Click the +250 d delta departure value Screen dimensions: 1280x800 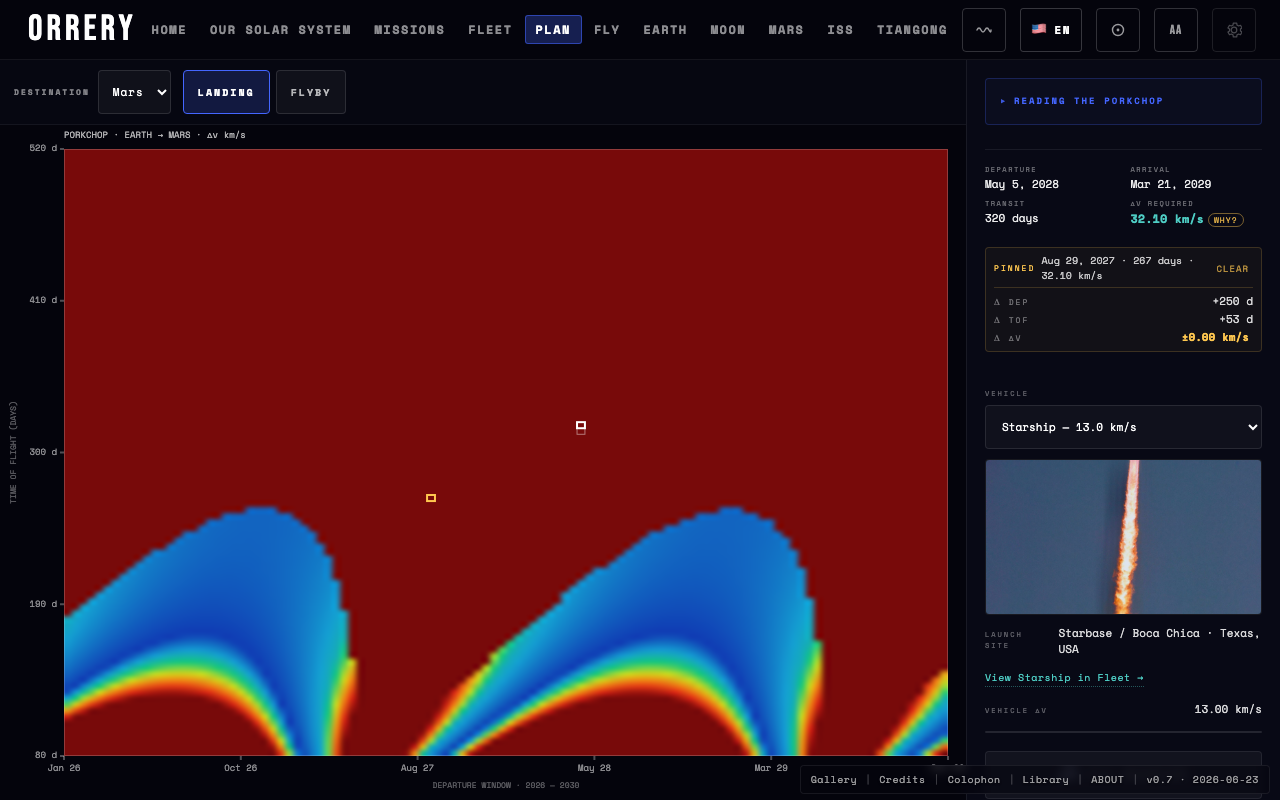1233,301
